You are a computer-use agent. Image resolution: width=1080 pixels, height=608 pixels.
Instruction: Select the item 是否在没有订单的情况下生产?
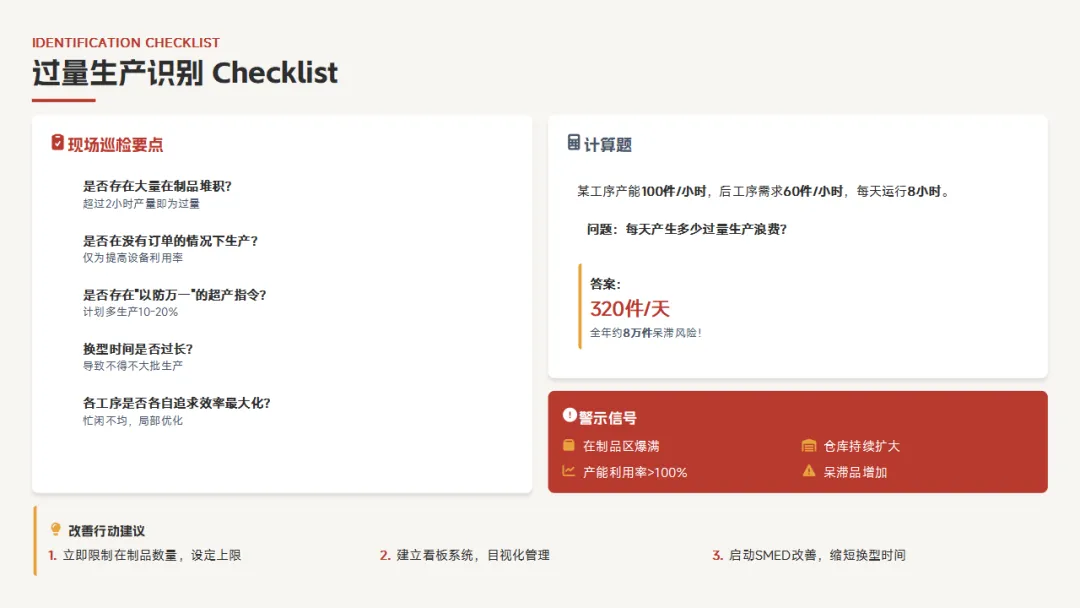pyautogui.click(x=170, y=240)
